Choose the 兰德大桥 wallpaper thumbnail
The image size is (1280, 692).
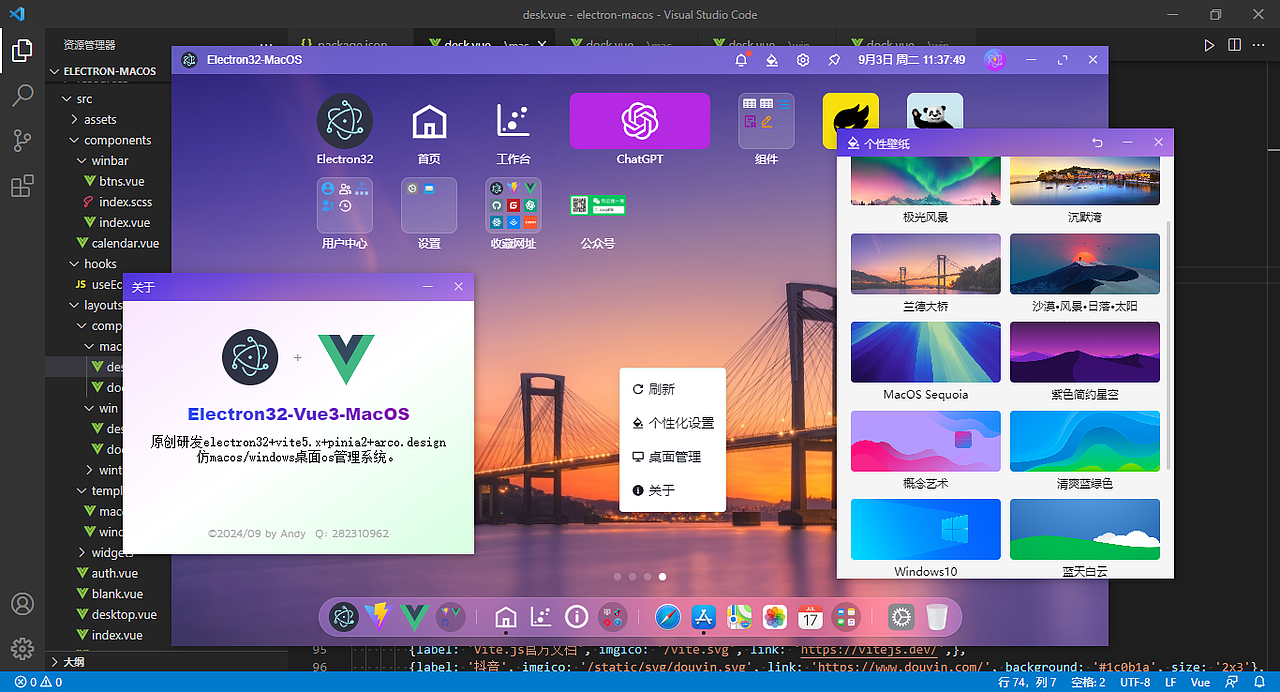click(x=925, y=264)
